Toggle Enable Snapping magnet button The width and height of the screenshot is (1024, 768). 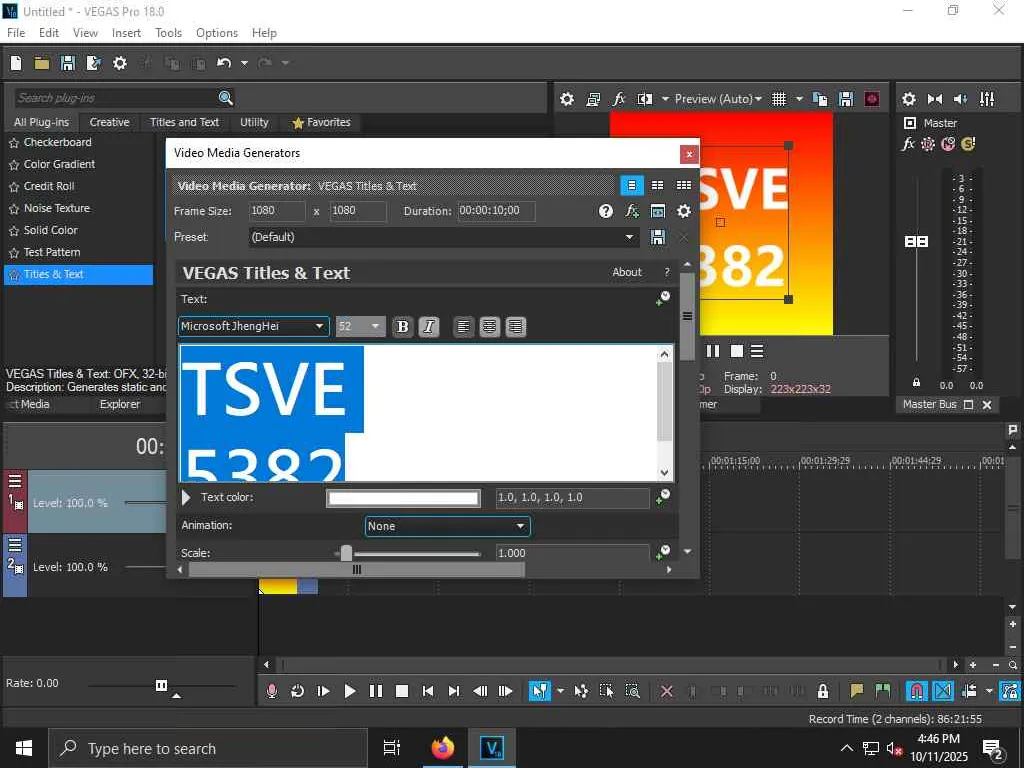[916, 691]
